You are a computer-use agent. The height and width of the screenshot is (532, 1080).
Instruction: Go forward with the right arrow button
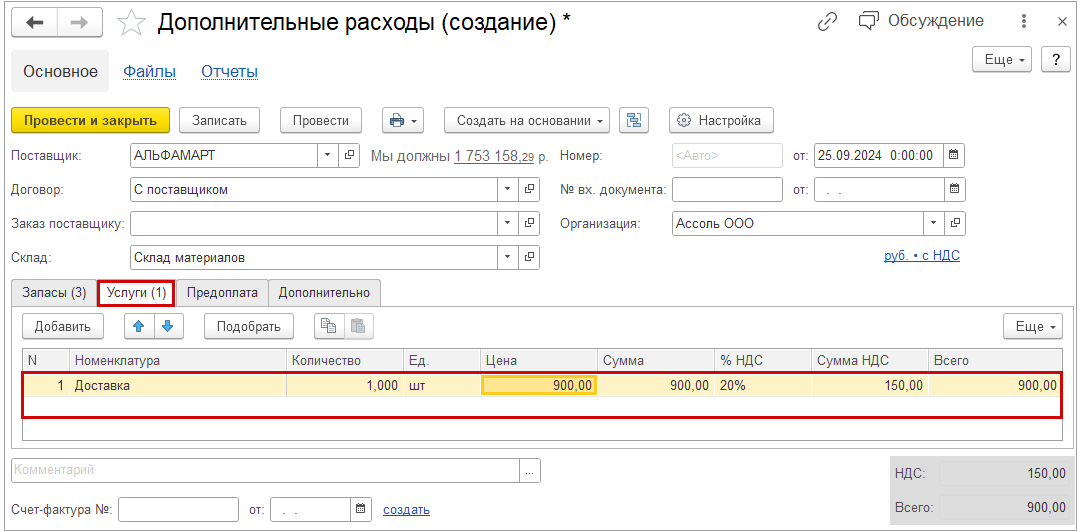pyautogui.click(x=80, y=23)
